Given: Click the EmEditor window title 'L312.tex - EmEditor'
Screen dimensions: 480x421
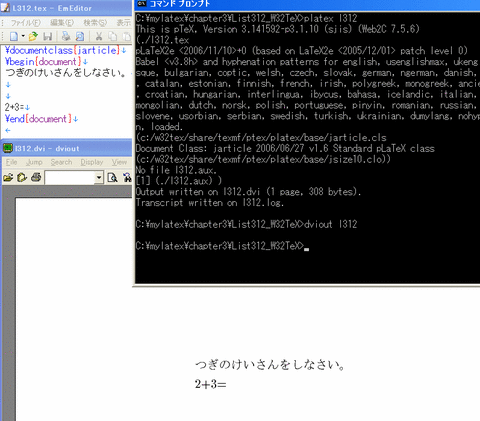Looking at the screenshot, I should (52, 8).
